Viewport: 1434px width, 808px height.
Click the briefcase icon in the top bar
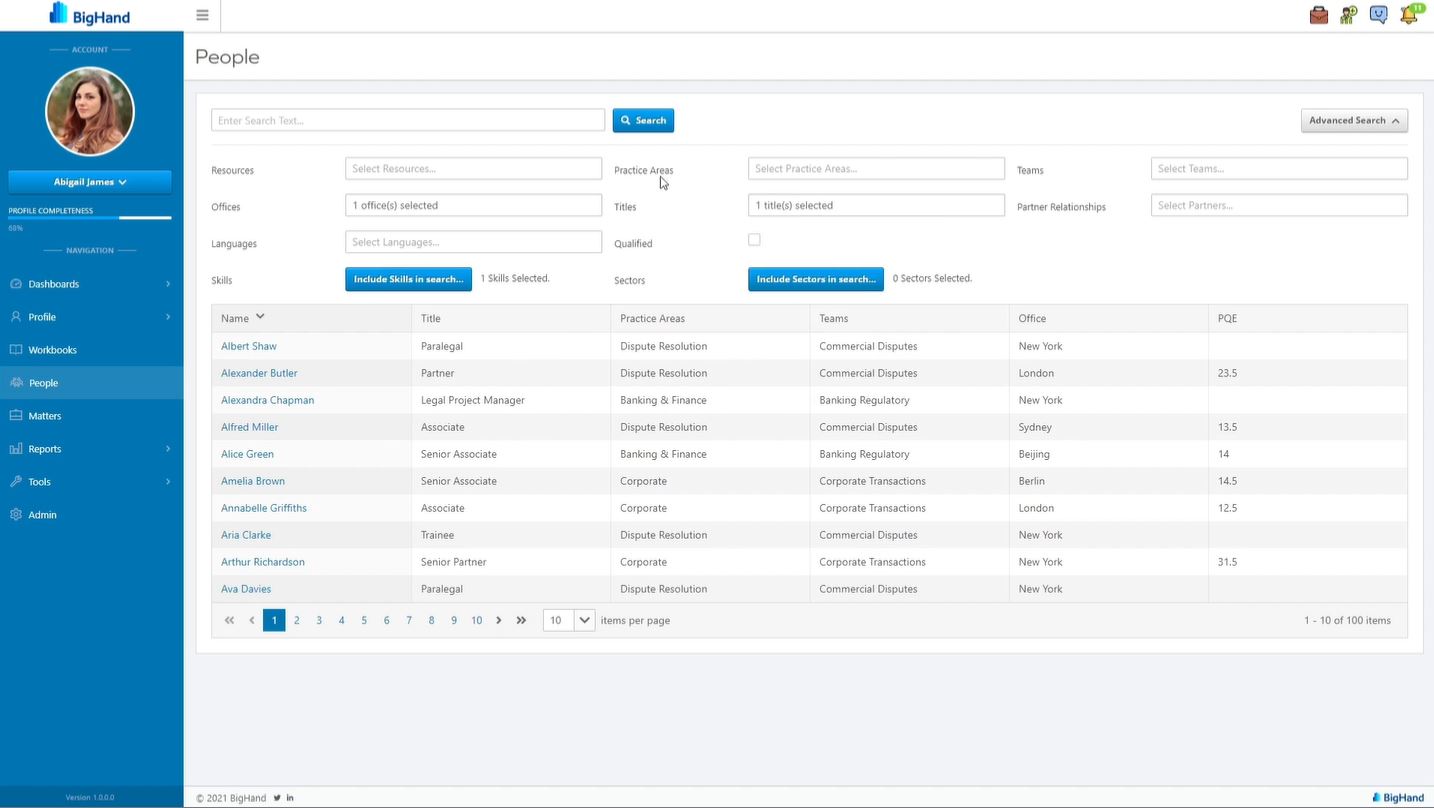click(x=1318, y=15)
